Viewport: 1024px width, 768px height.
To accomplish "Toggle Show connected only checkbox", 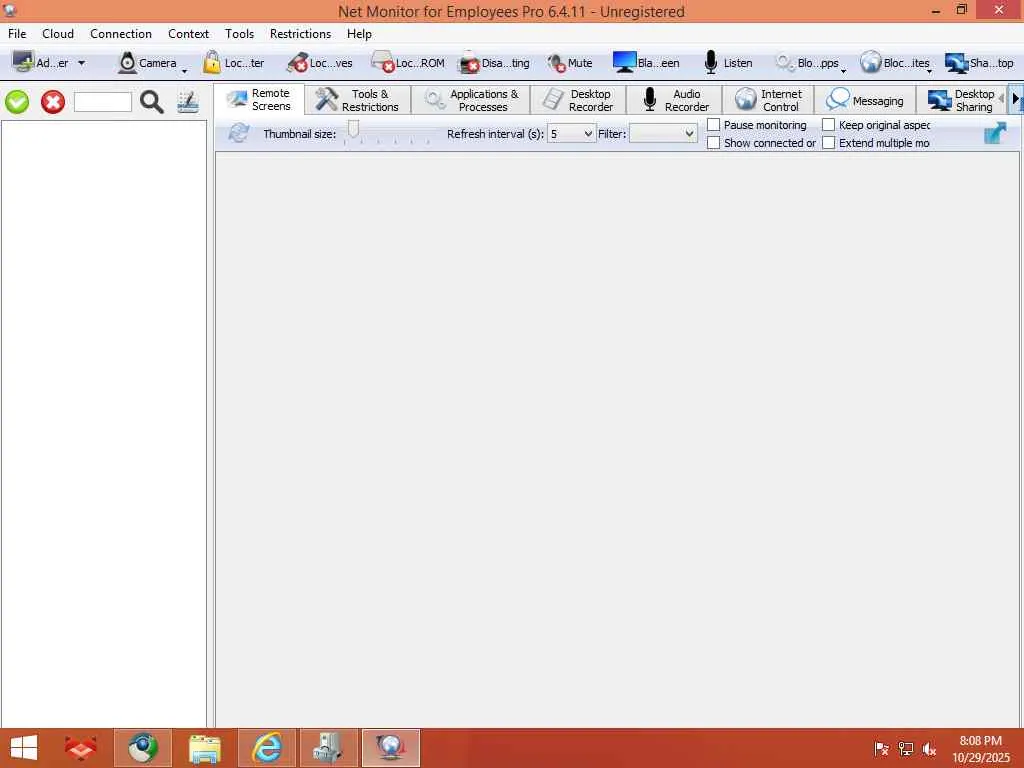I will pyautogui.click(x=714, y=142).
